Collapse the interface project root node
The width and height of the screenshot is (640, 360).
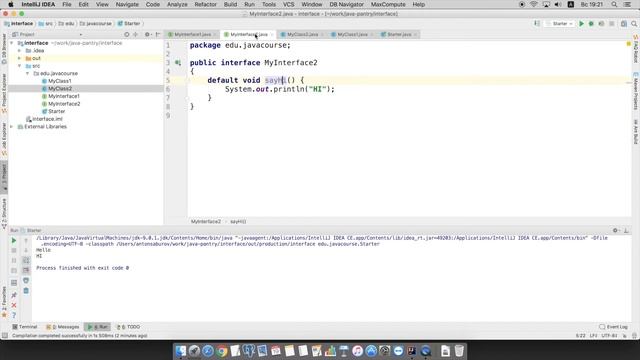[12, 43]
